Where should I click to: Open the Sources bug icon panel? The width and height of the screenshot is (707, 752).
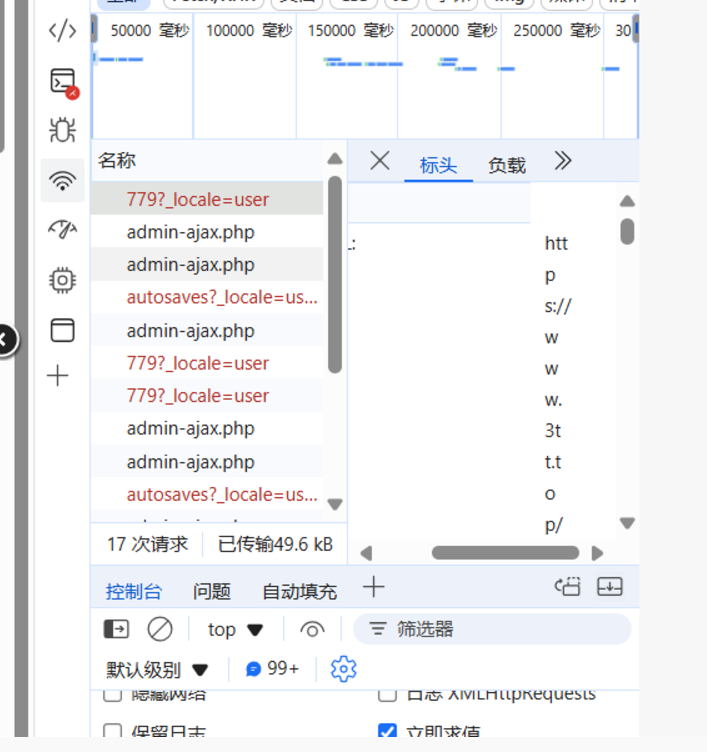click(62, 129)
